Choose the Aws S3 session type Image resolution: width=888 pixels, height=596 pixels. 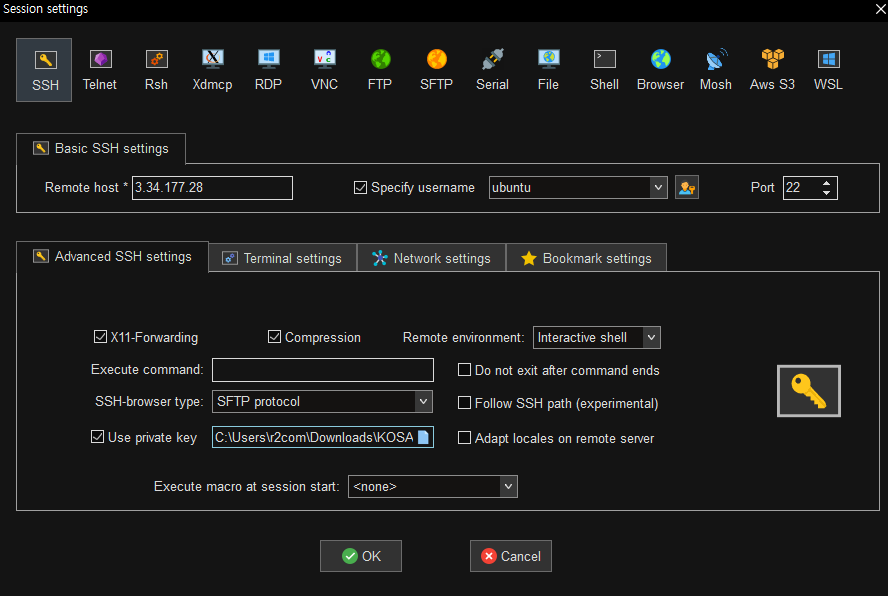[772, 70]
